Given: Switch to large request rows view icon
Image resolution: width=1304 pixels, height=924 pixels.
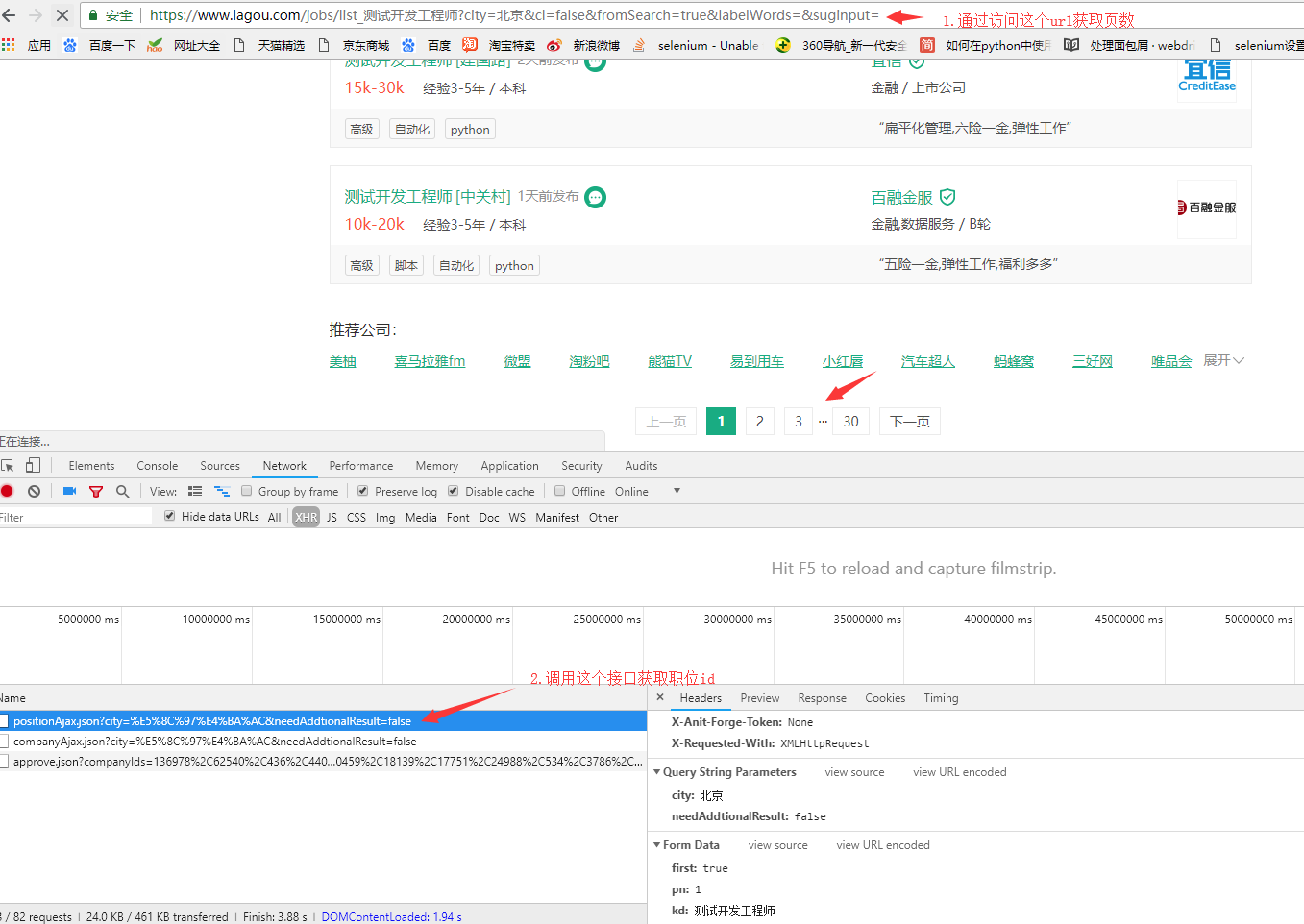Looking at the screenshot, I should [195, 491].
